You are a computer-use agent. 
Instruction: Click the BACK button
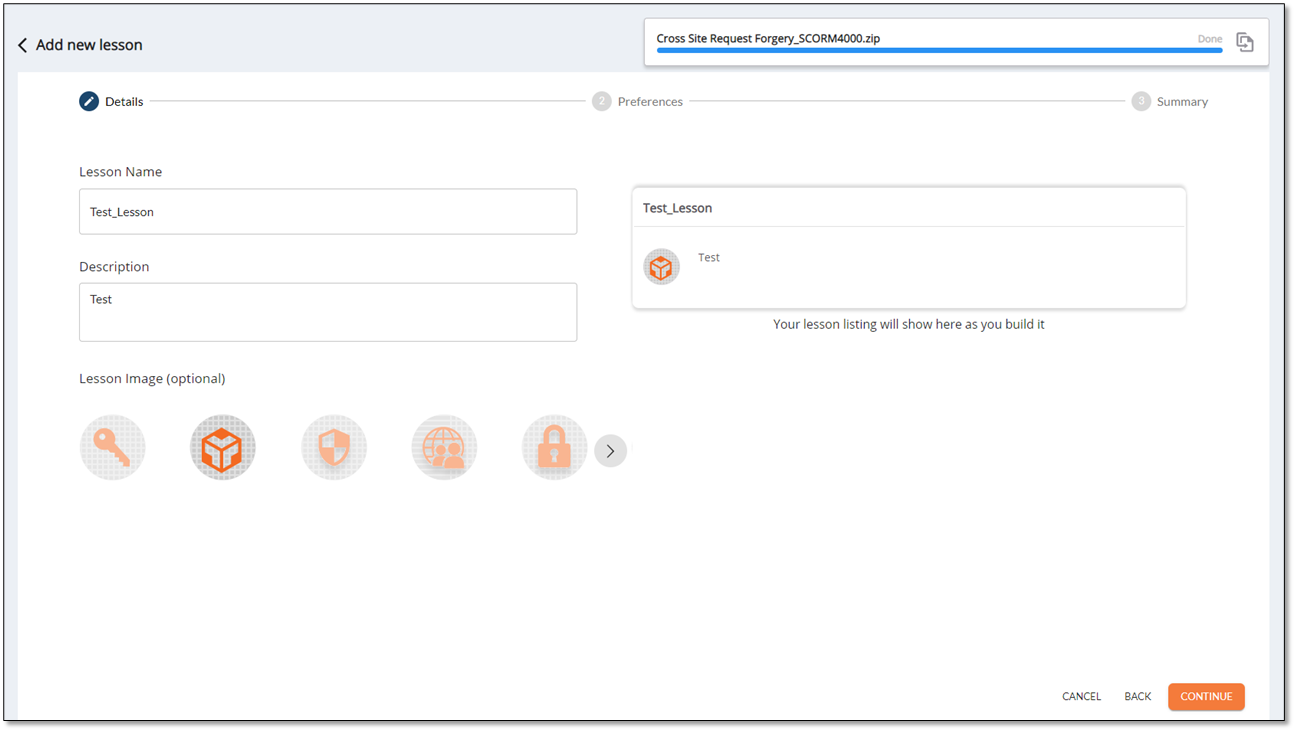[x=1137, y=696]
